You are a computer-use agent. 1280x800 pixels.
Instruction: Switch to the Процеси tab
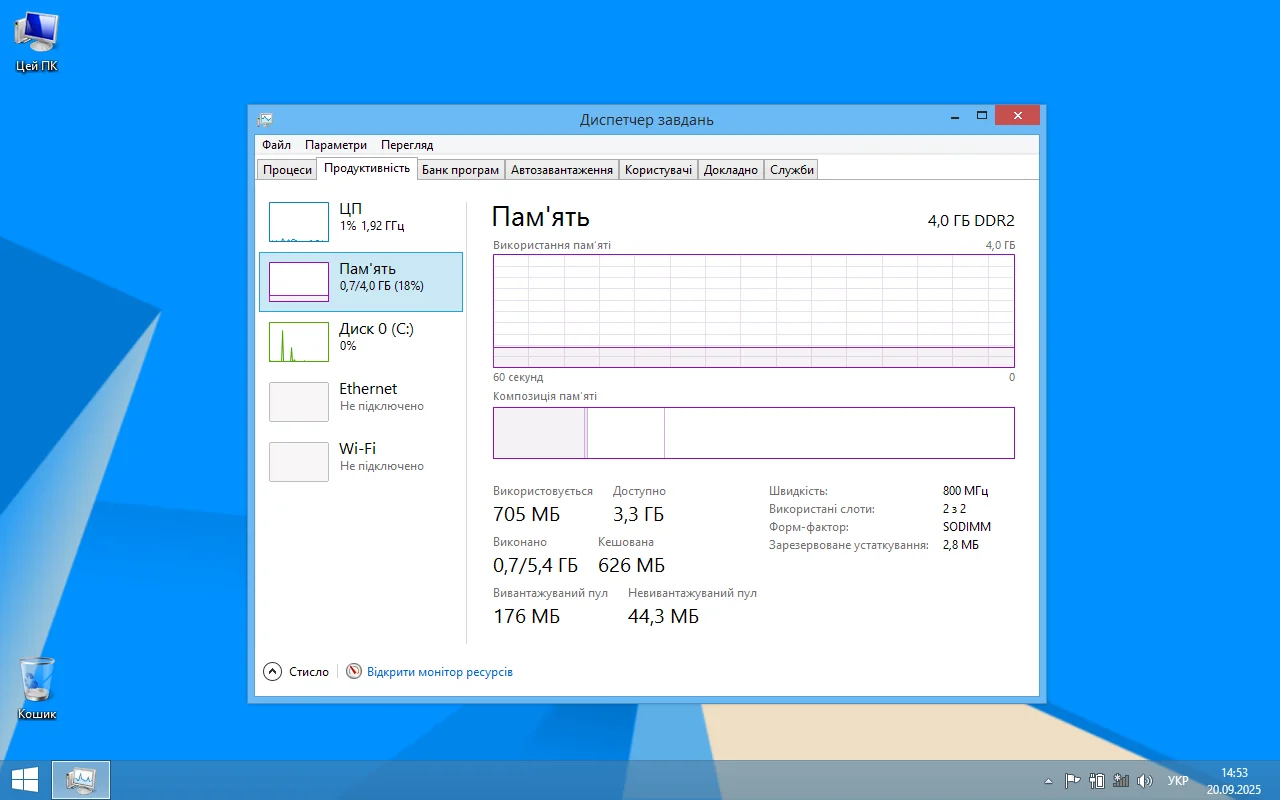point(287,170)
